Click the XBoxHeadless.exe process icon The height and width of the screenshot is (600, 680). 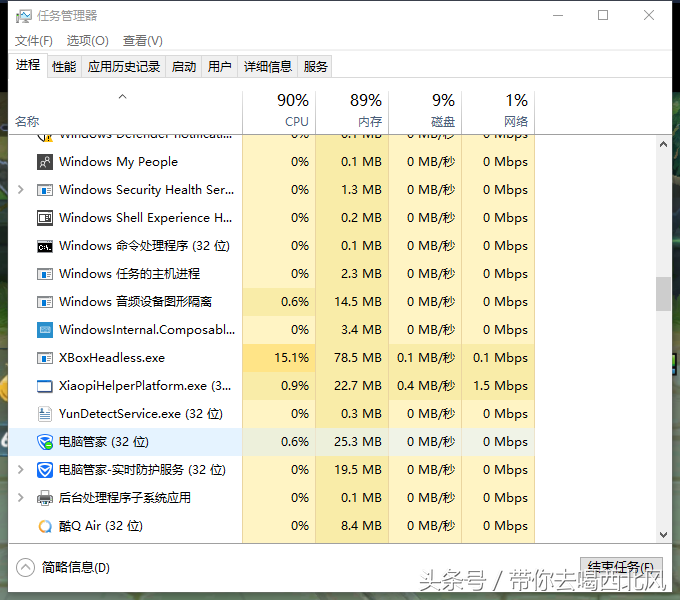[45, 358]
